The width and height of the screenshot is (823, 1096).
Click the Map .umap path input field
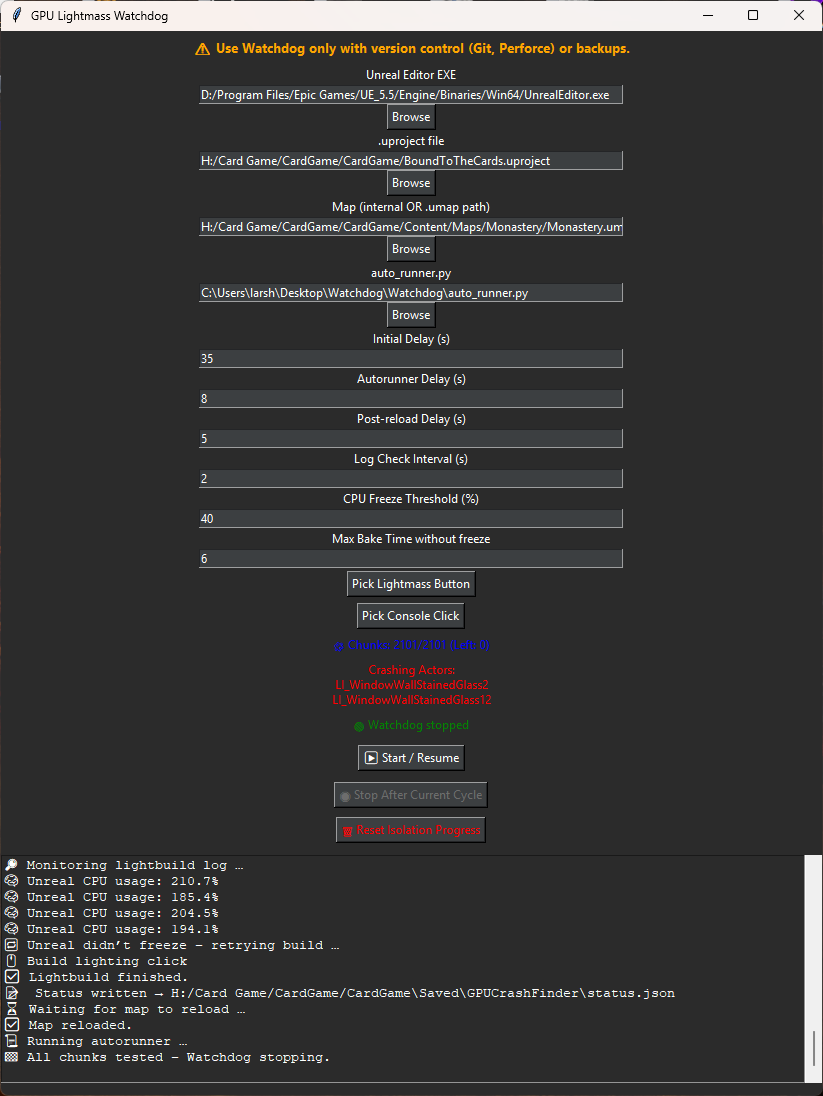[x=411, y=226]
